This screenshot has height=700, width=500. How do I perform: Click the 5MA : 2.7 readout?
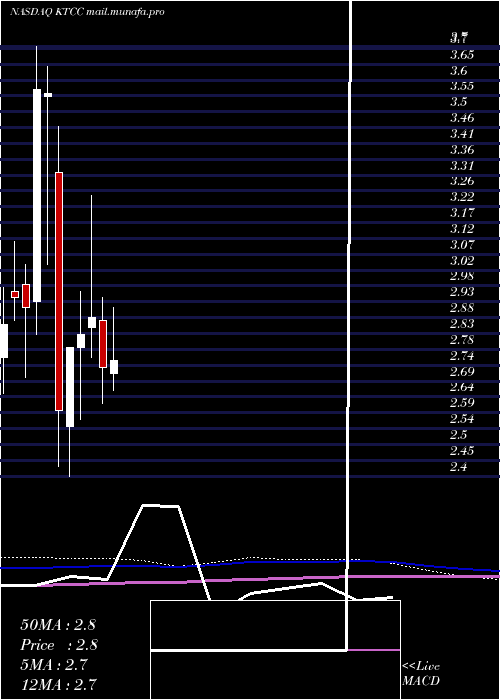pyautogui.click(x=54, y=665)
